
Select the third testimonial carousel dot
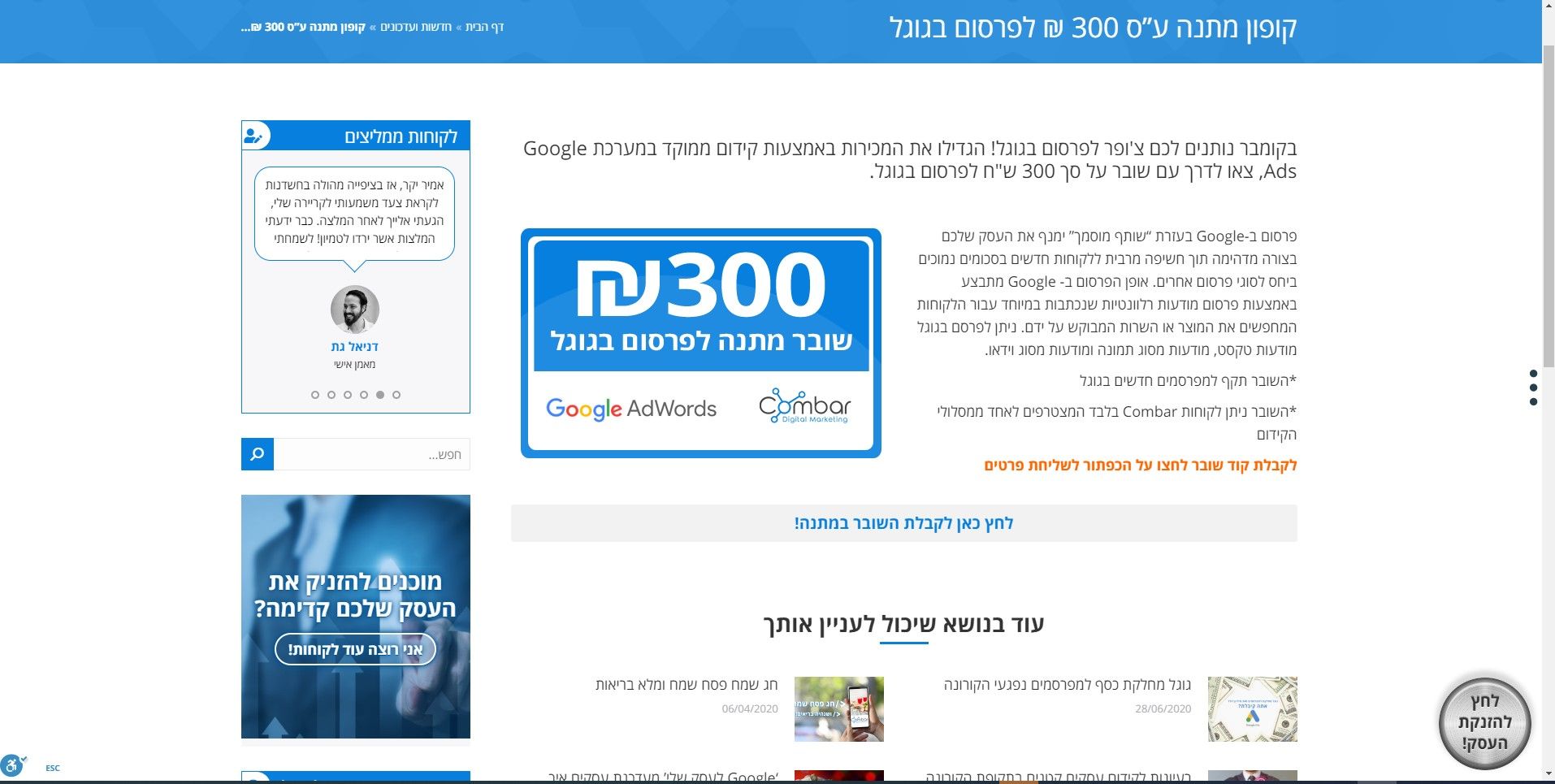click(346, 395)
